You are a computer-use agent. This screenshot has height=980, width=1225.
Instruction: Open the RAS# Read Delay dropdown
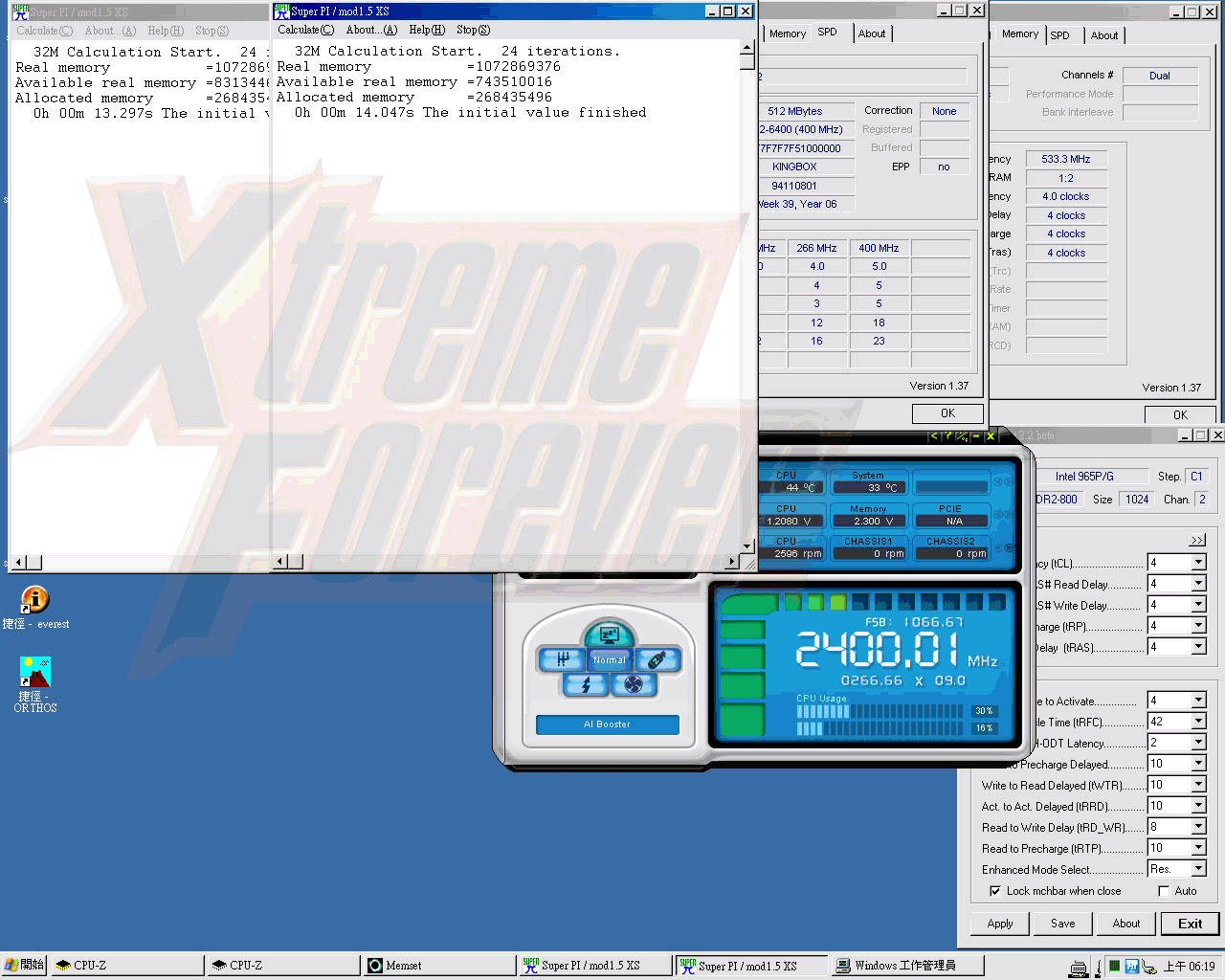pos(1198,584)
